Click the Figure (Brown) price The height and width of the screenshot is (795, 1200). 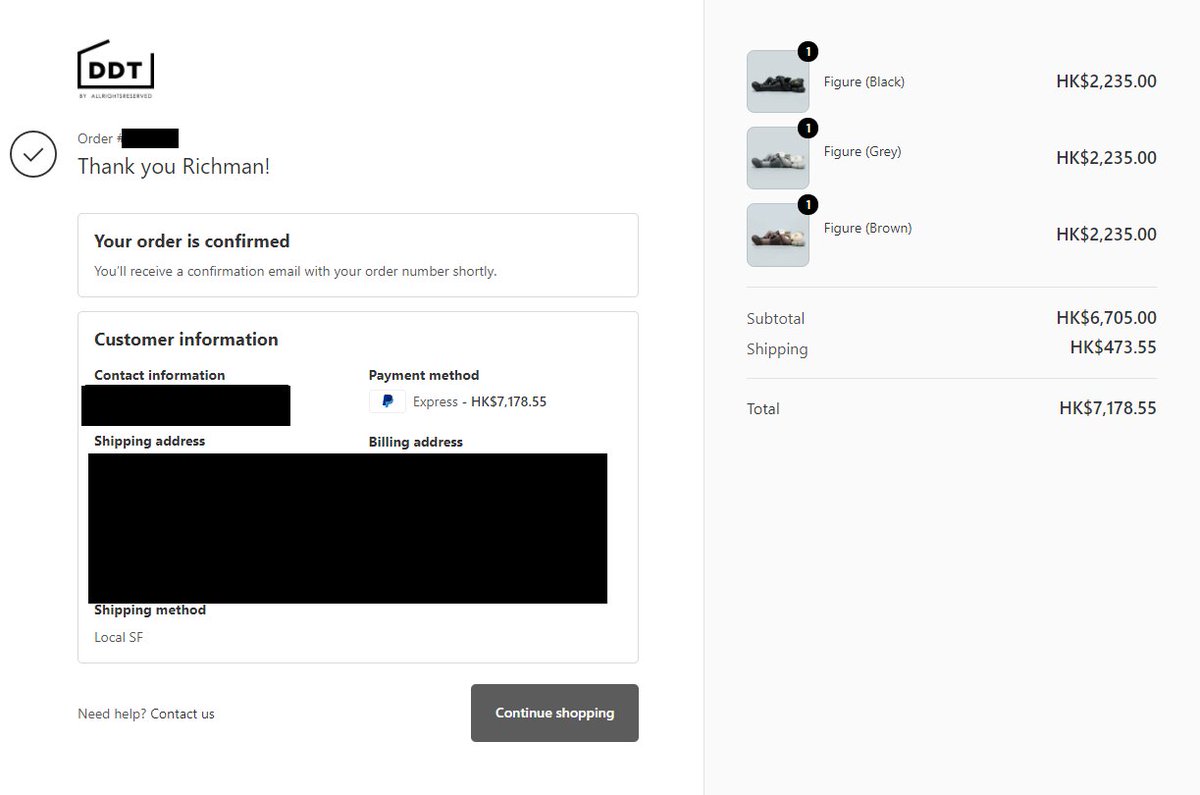click(x=1106, y=235)
